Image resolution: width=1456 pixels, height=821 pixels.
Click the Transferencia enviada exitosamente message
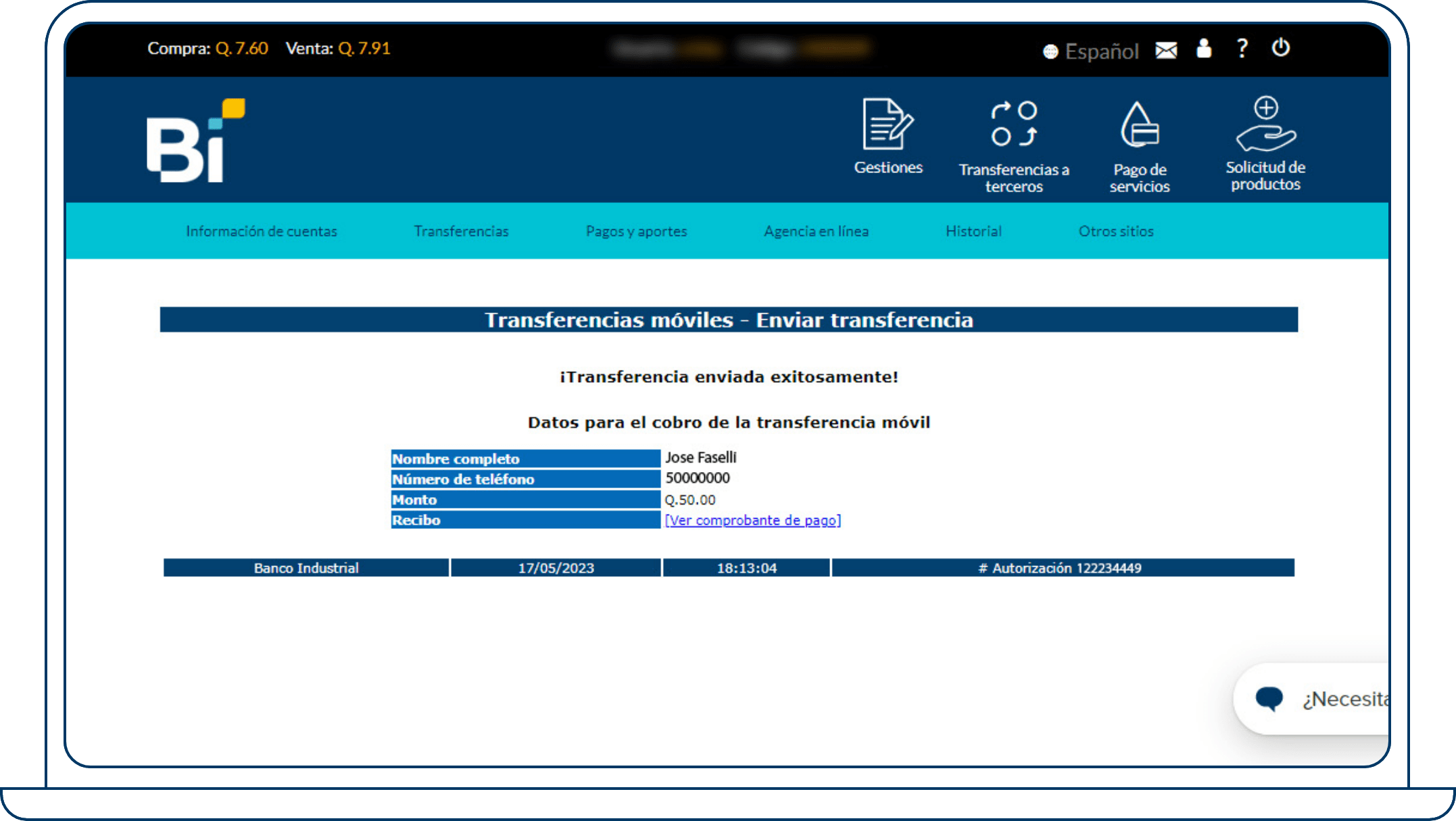point(729,377)
